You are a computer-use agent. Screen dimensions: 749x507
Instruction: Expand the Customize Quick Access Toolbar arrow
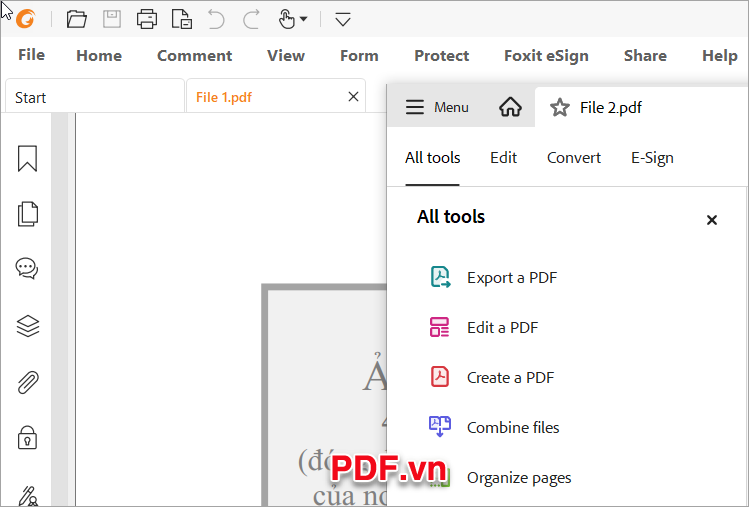(343, 20)
